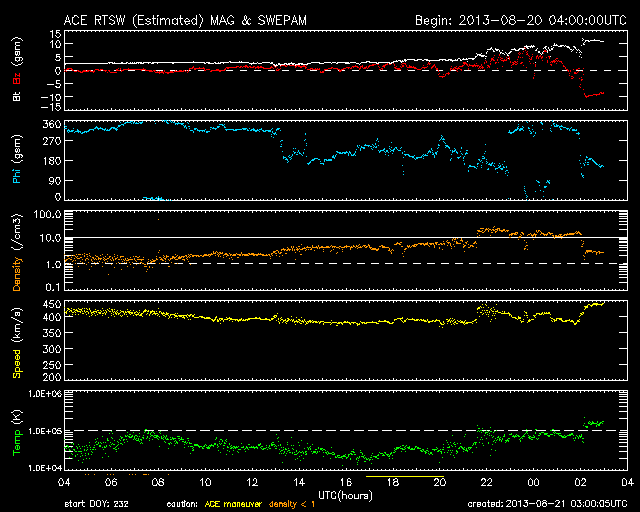Viewport: 640px width, 512px height.
Task: Click the cyan 'Phi (gsm)' axis label
Action: (x=17, y=159)
